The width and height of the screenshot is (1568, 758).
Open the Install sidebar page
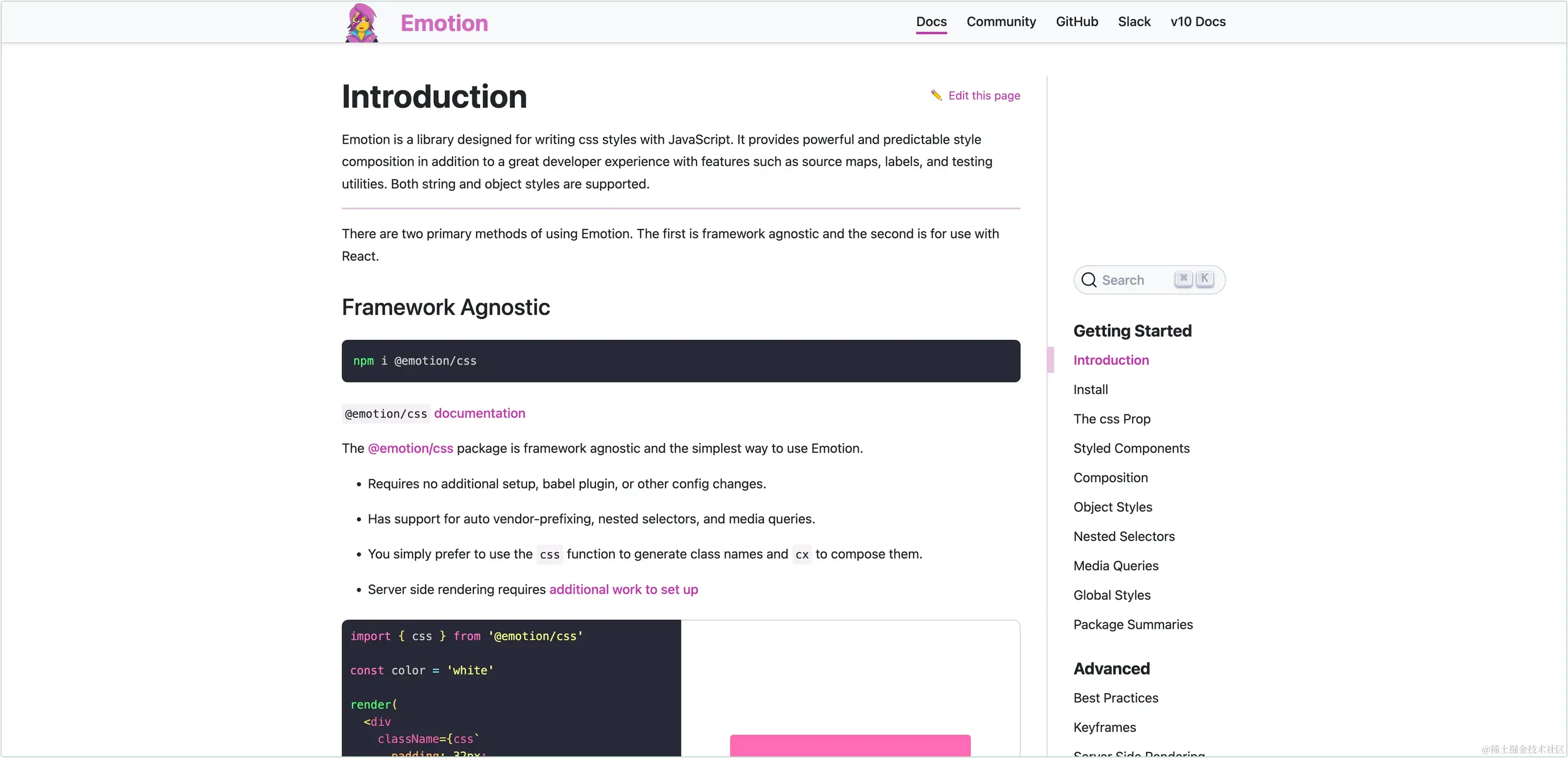pyautogui.click(x=1090, y=390)
